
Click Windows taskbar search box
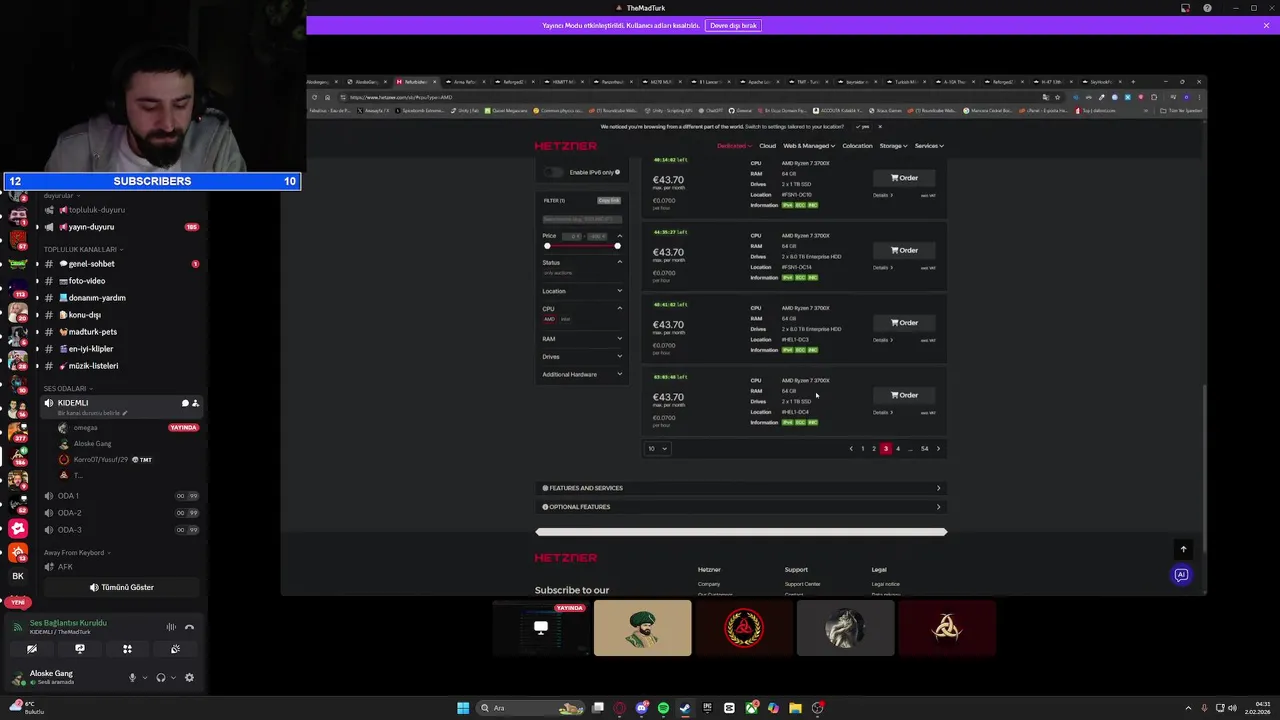coord(530,708)
